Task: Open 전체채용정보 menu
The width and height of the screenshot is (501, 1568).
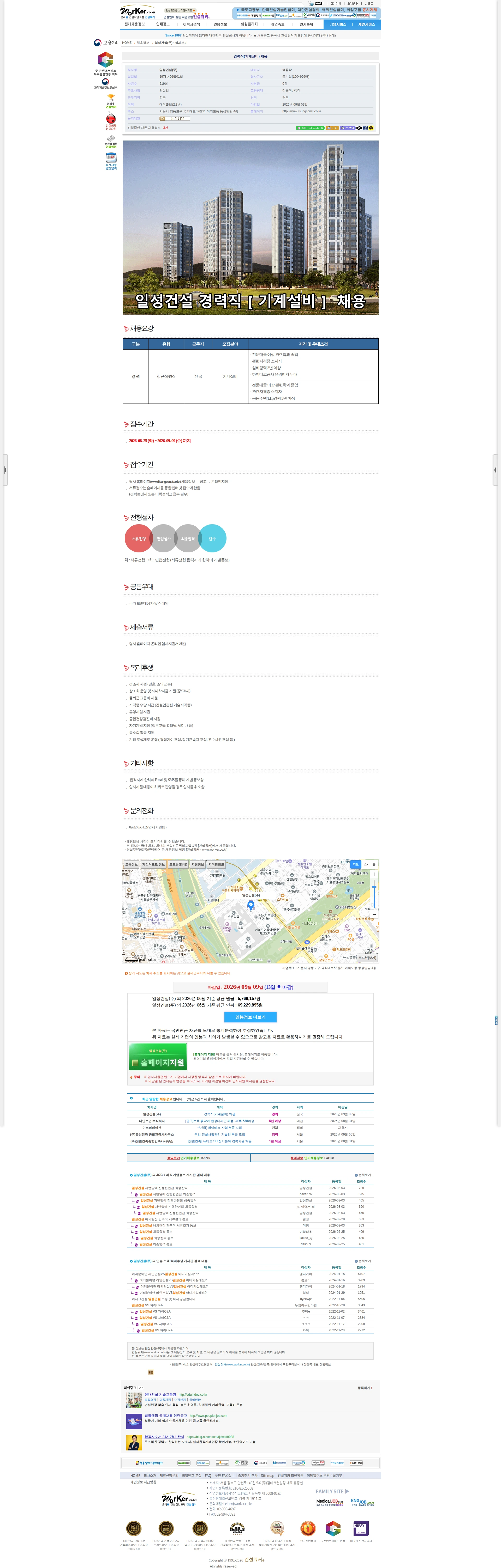Action: [135, 24]
